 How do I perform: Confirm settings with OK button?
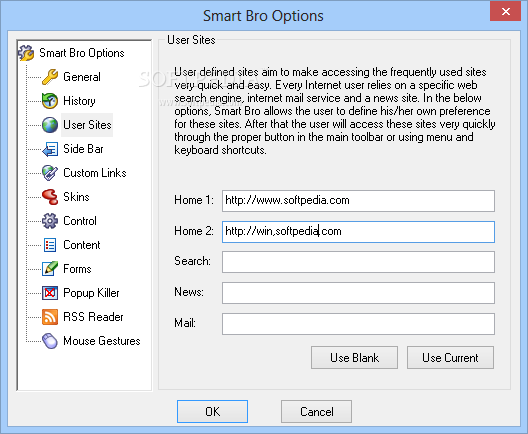tap(212, 411)
